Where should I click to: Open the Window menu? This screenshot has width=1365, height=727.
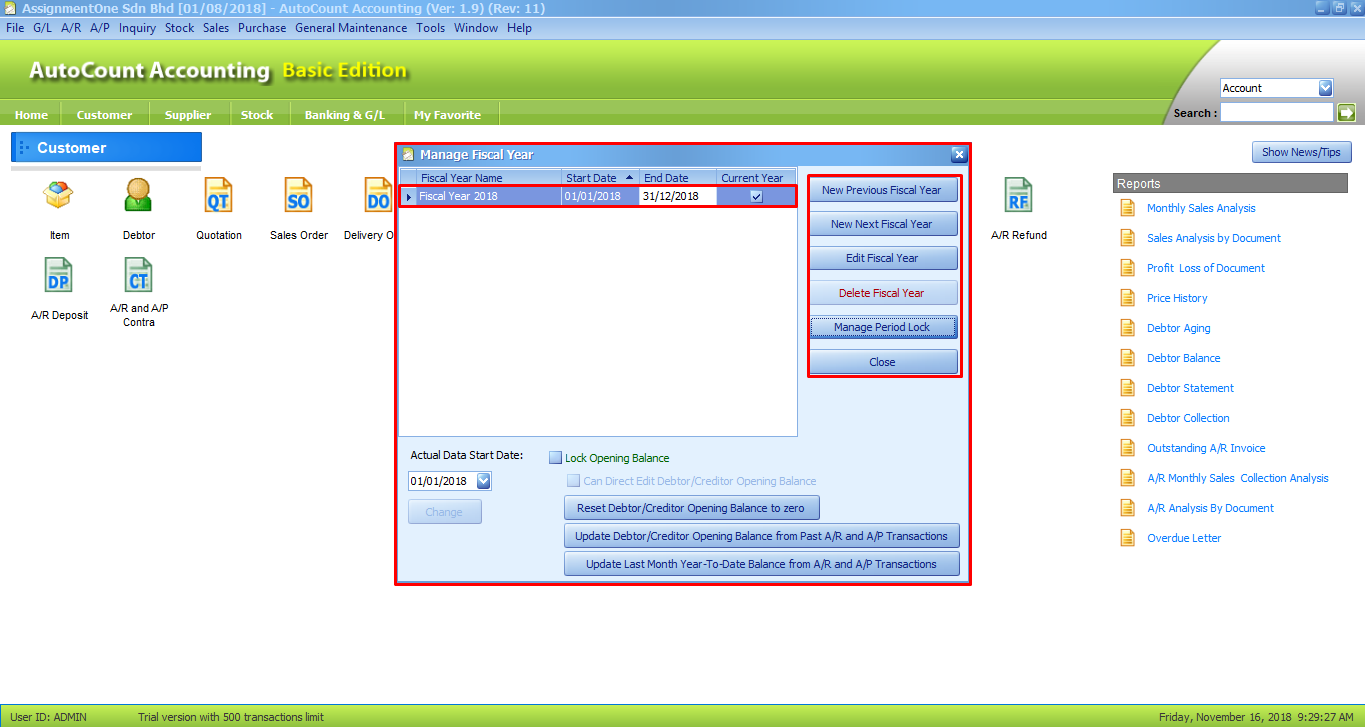click(475, 28)
